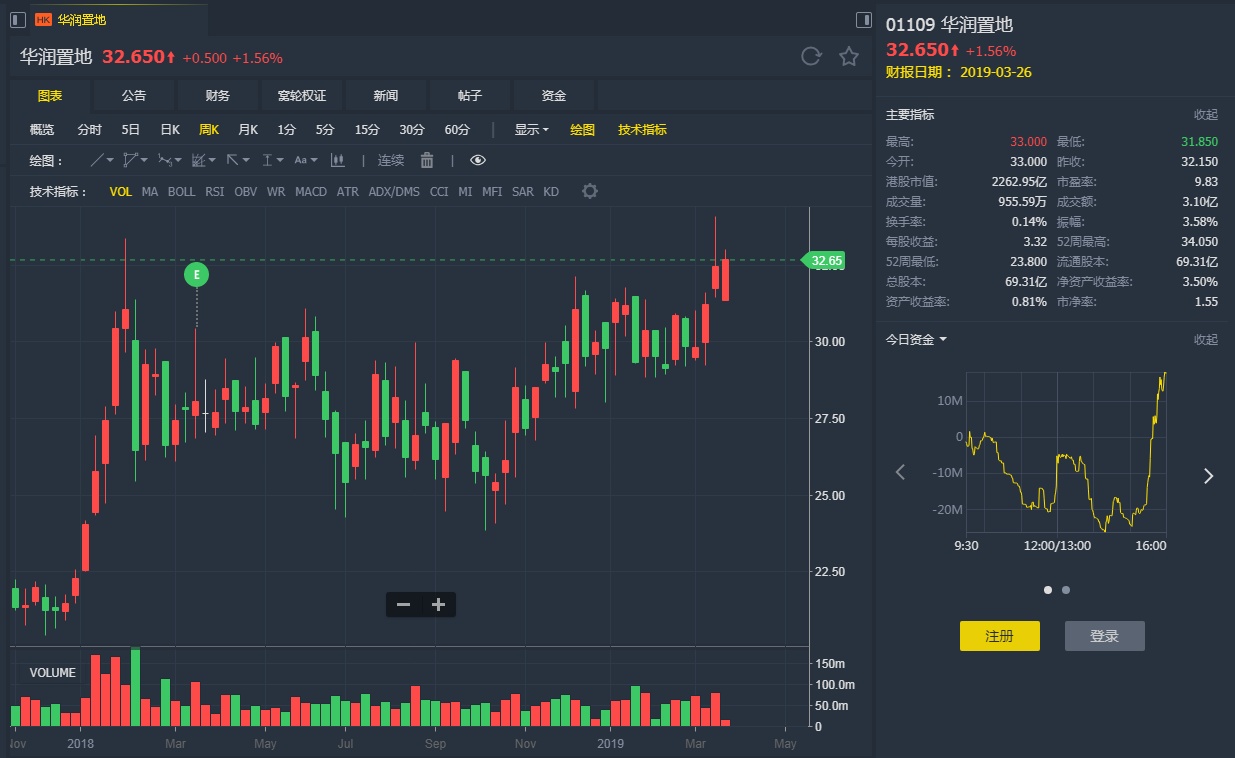Open the 今日资金 dropdown
1235x758 pixels.
click(915, 339)
